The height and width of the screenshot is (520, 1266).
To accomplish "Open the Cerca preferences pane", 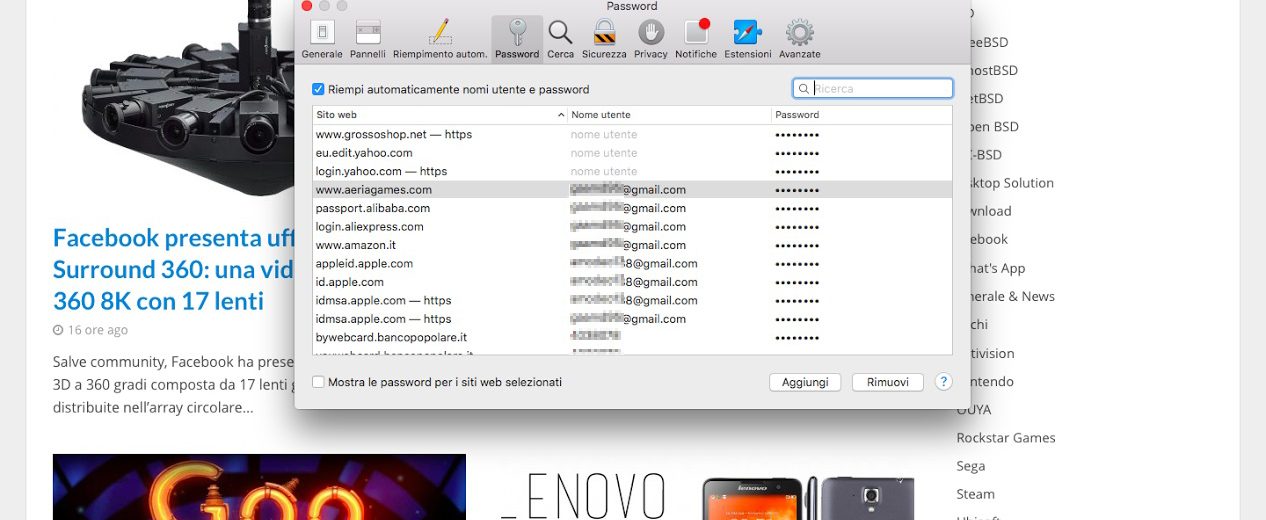I will tap(561, 39).
